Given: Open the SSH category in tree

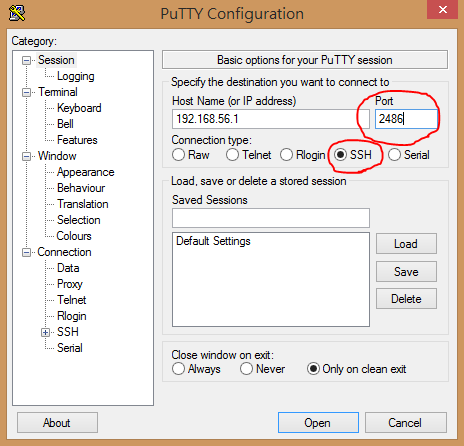Looking at the screenshot, I should pos(68,332).
